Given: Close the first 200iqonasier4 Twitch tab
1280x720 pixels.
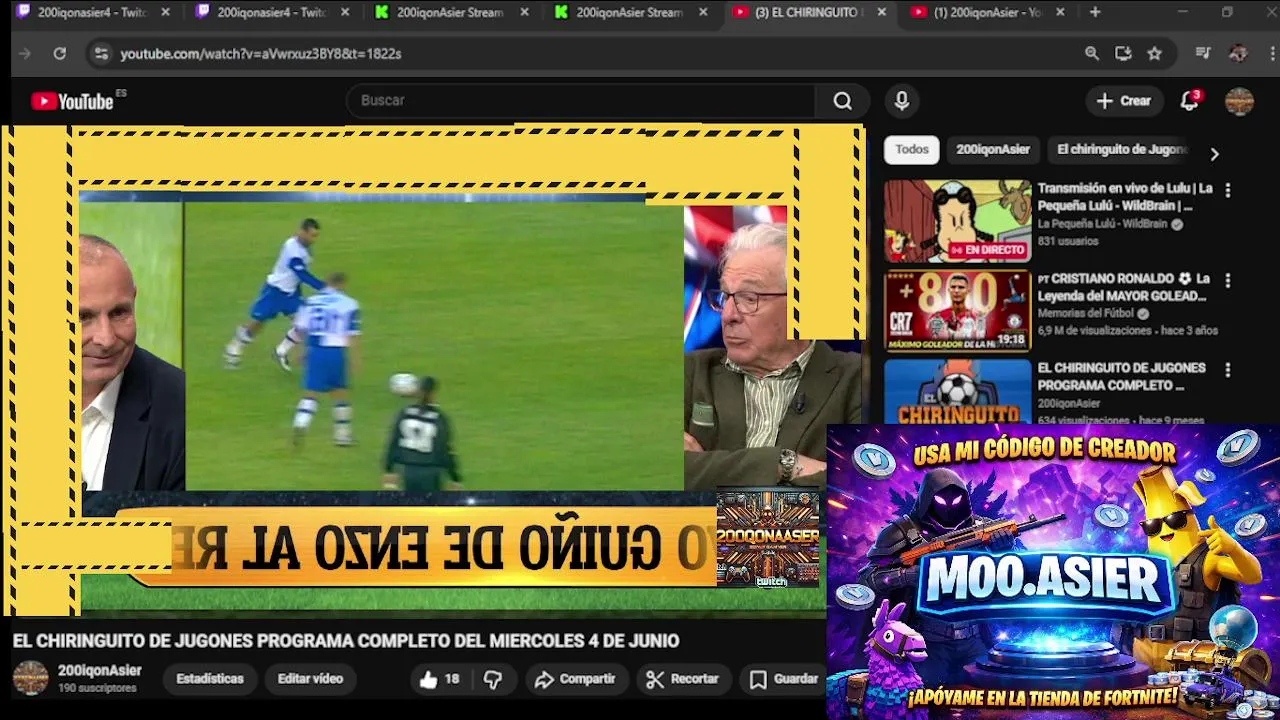Looking at the screenshot, I should click(x=165, y=13).
